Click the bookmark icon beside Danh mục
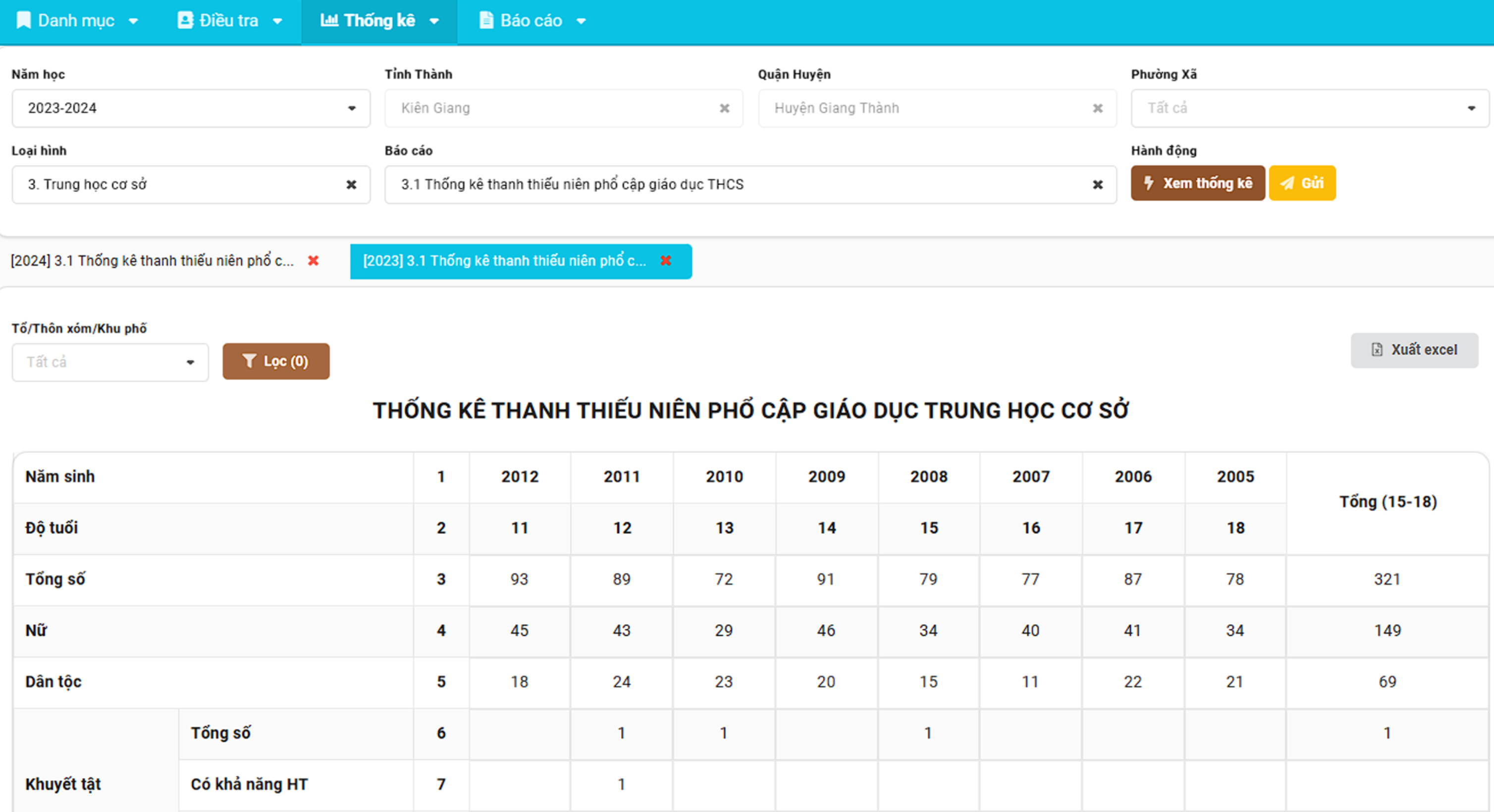The height and width of the screenshot is (812, 1494). 24,21
